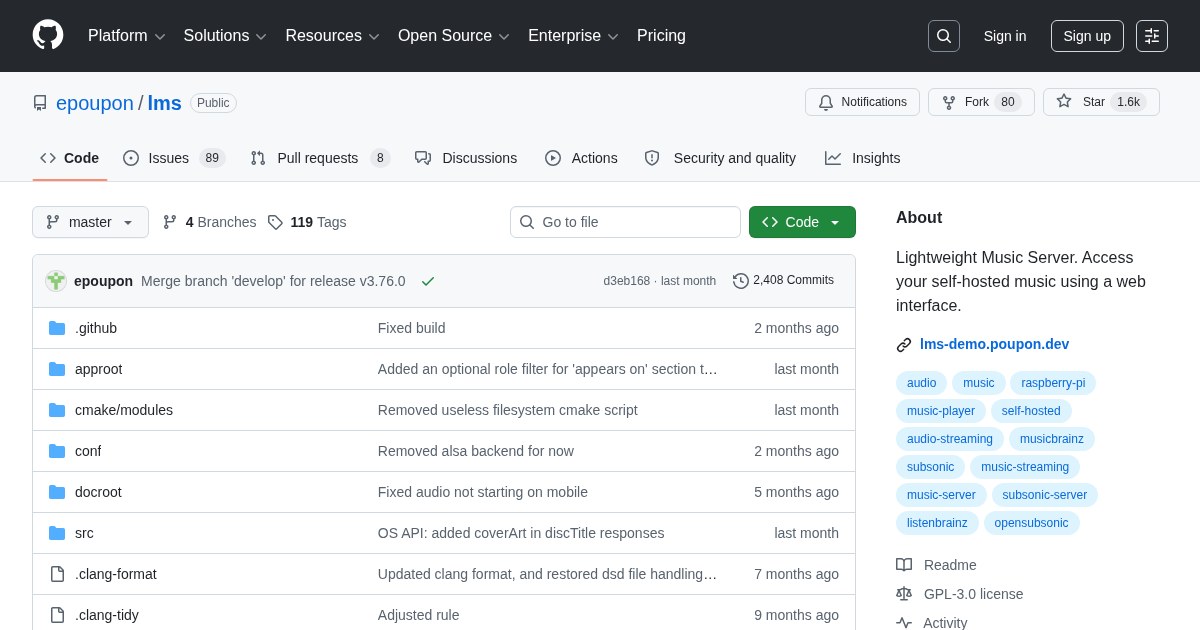This screenshot has height=630, width=1200.
Task: Open the commit history clock icon
Action: click(741, 281)
